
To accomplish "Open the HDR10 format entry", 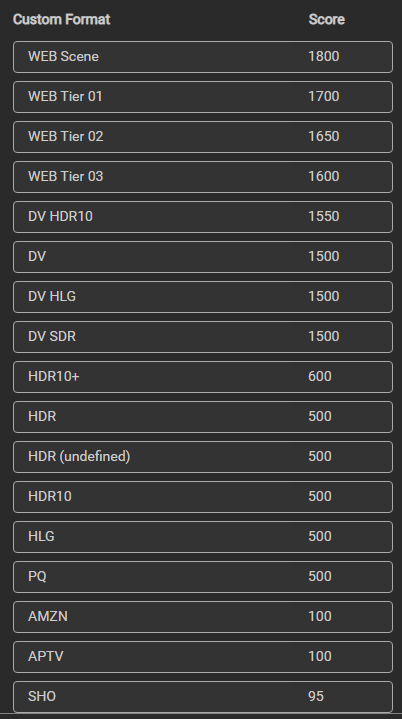I will pyautogui.click(x=203, y=497).
